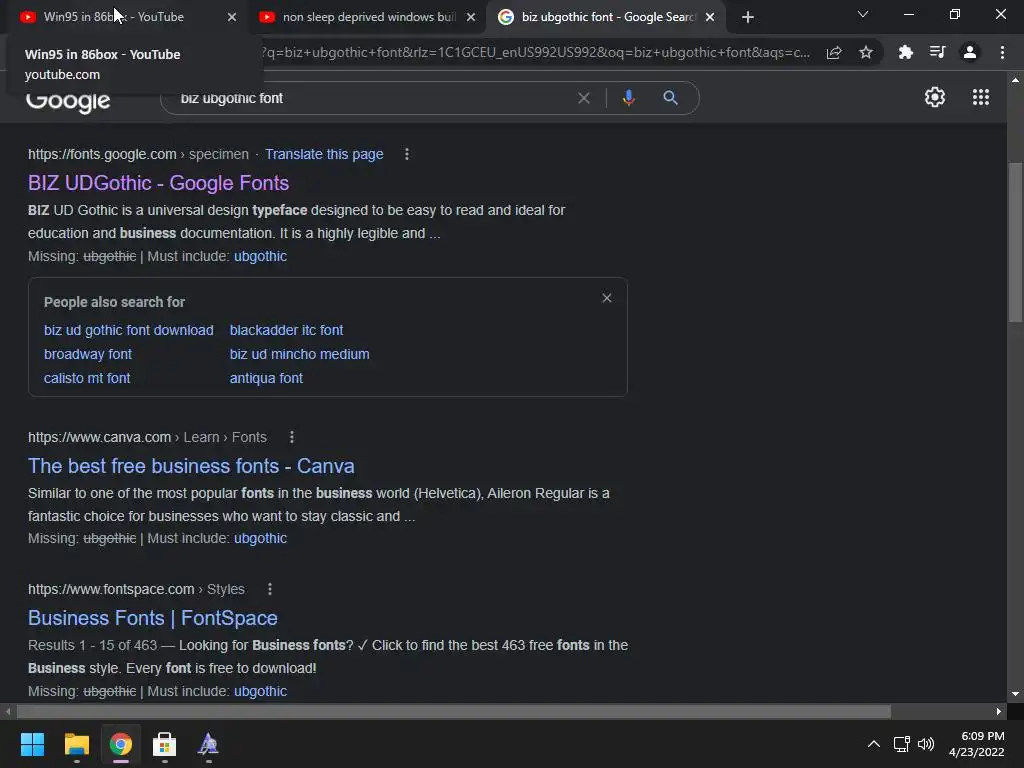Search calisto mt font suggestion
Screen dimensions: 1024x768
tap(87, 378)
